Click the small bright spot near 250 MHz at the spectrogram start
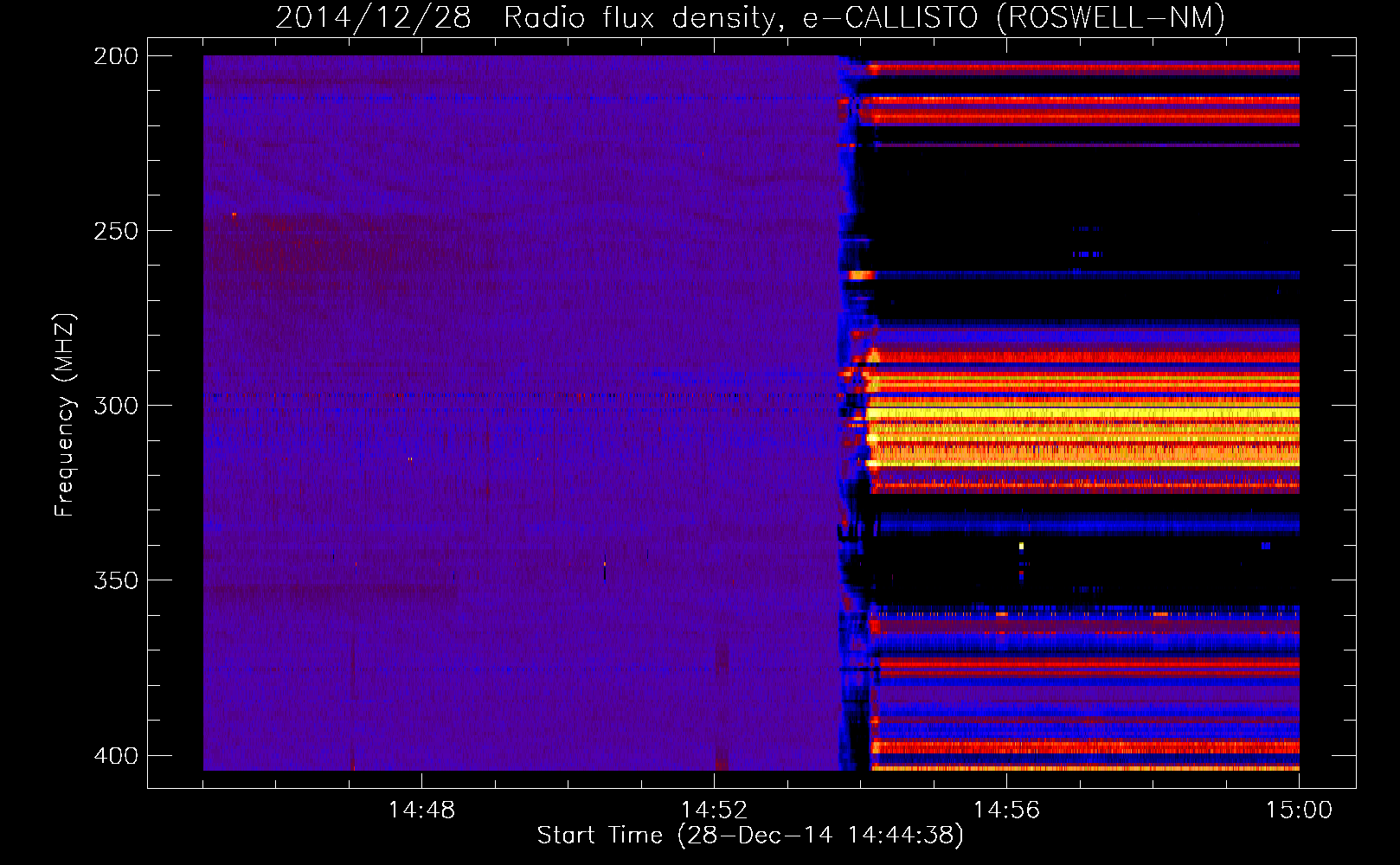This screenshot has width=1400, height=865. pyautogui.click(x=234, y=214)
